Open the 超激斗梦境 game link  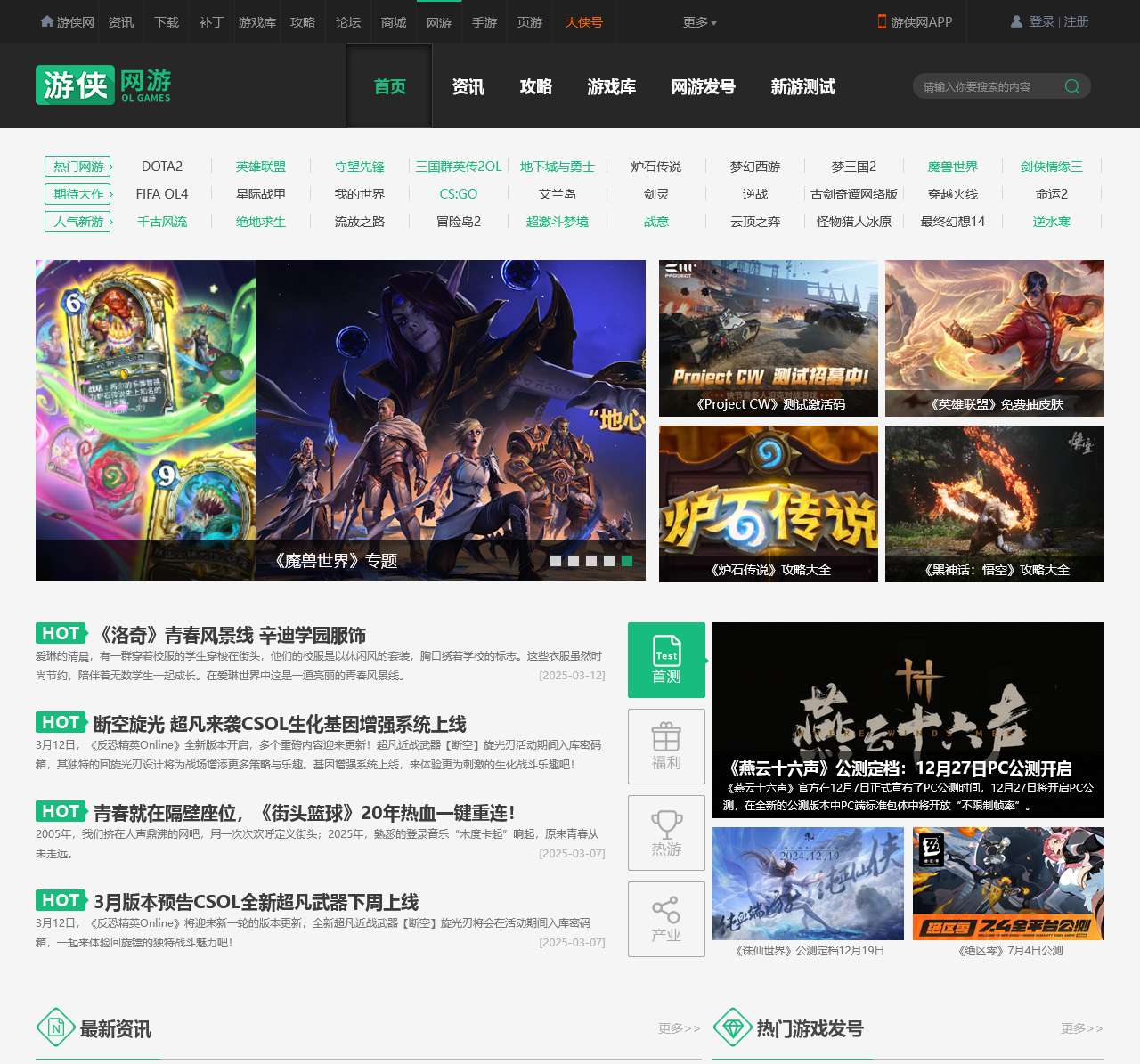point(558,222)
